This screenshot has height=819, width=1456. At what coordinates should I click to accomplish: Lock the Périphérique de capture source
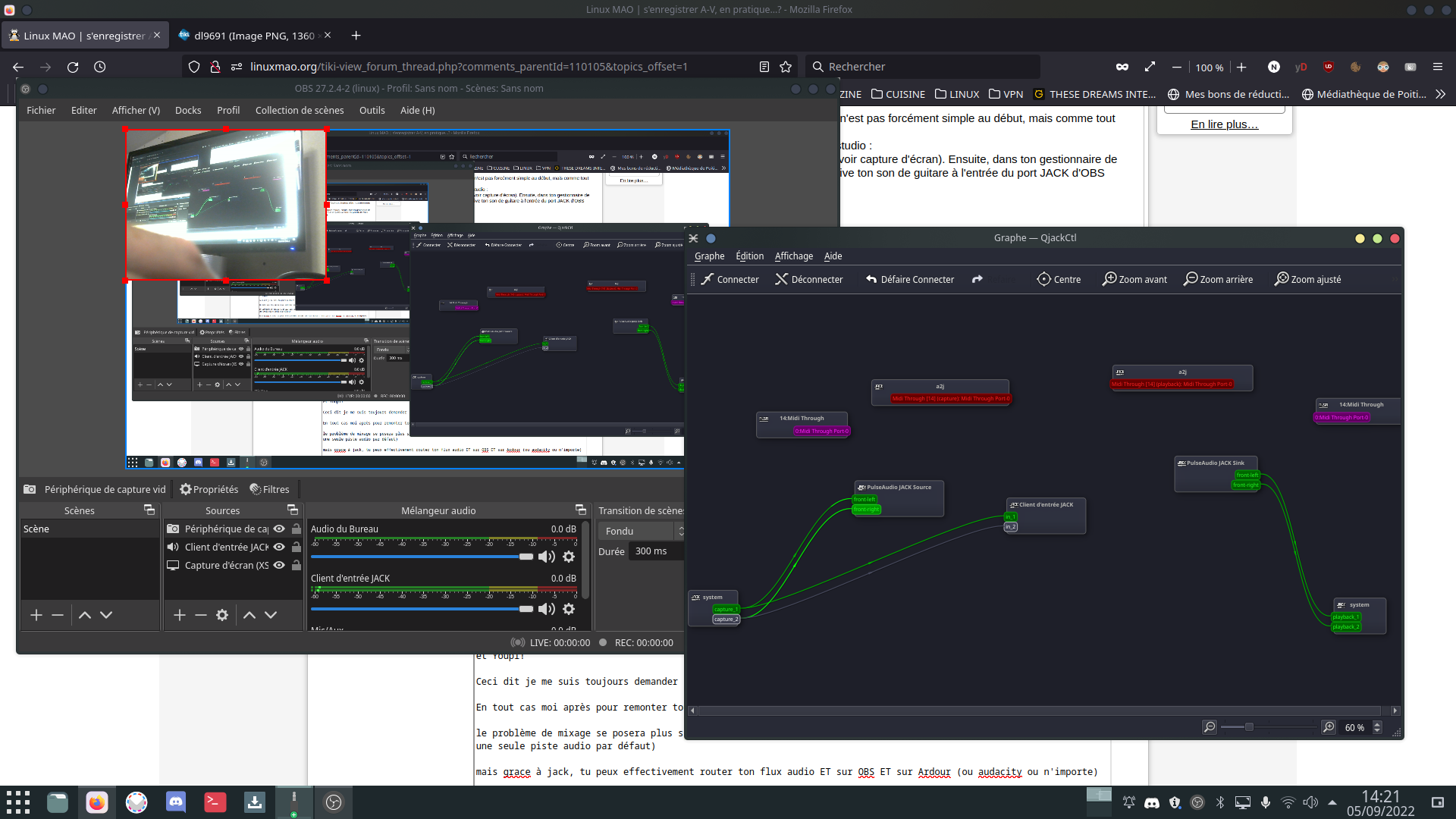[297, 529]
